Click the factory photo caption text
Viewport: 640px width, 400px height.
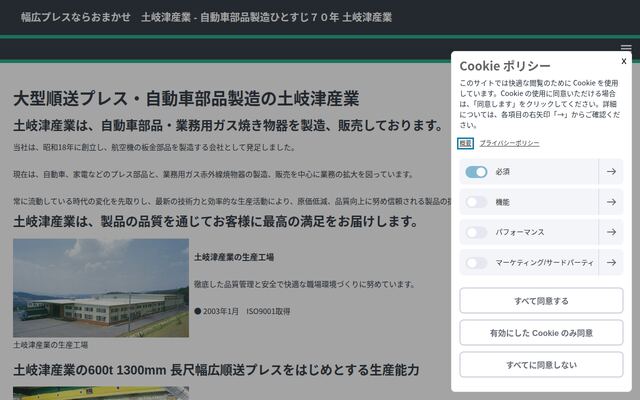[x=51, y=345]
